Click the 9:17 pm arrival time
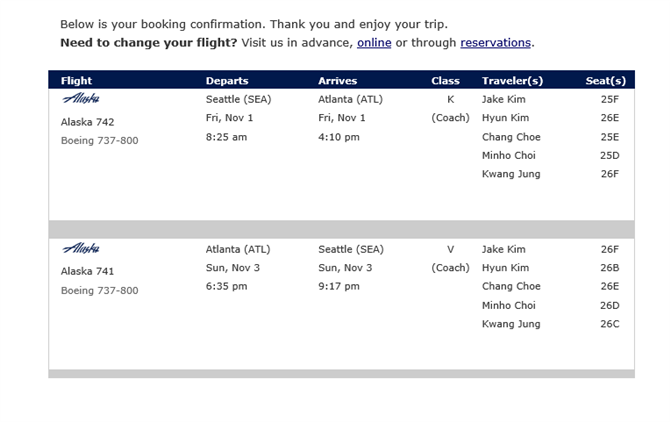The image size is (670, 422). point(338,286)
